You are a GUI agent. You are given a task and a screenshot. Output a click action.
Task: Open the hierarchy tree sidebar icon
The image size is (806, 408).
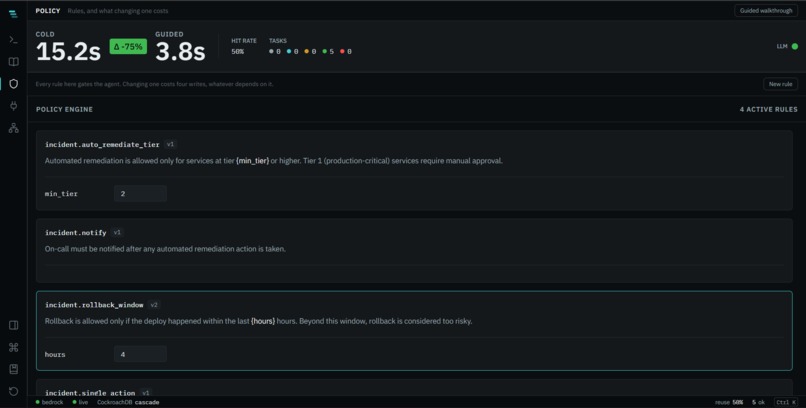click(x=13, y=128)
